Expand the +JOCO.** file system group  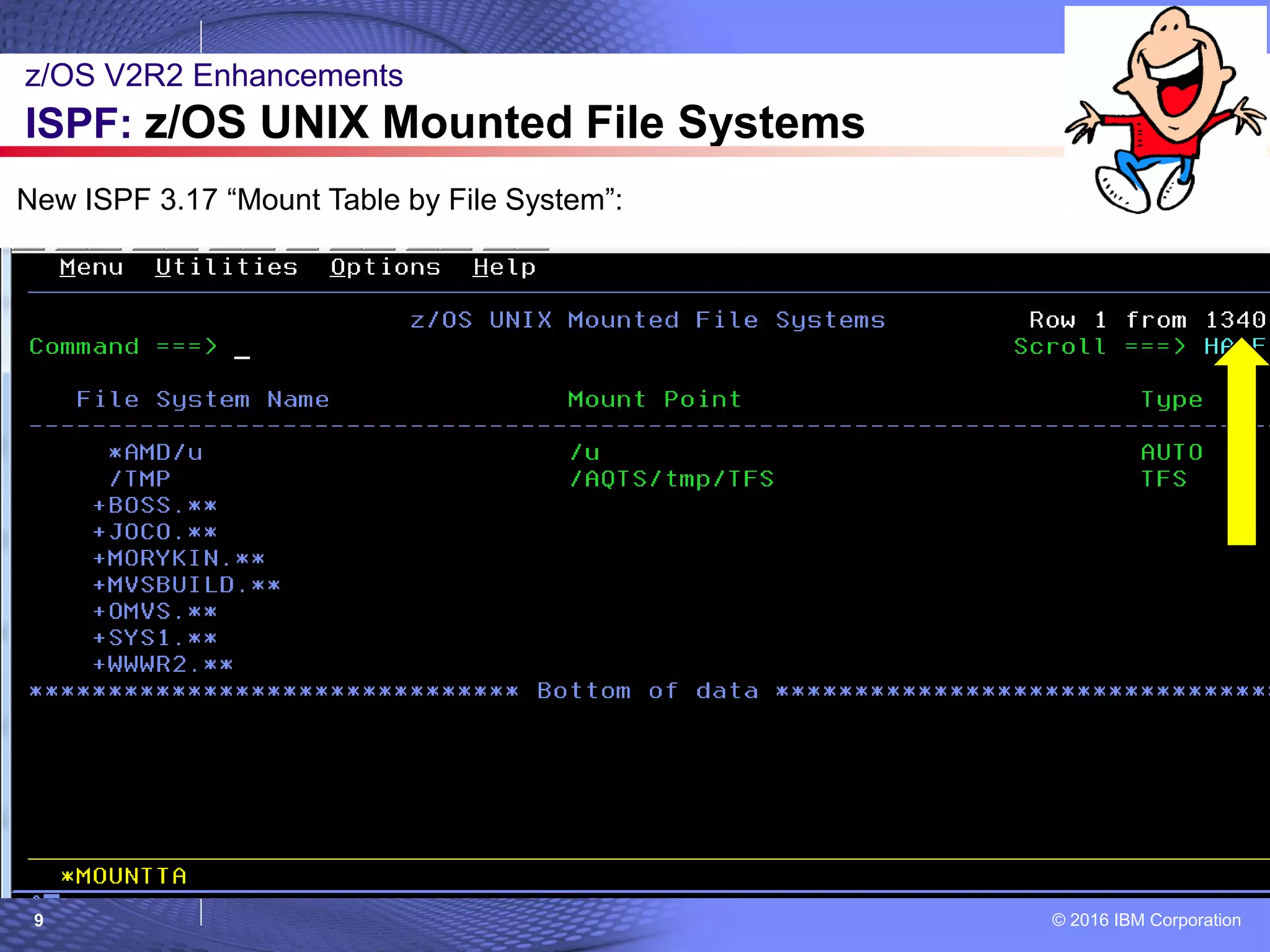coord(155,532)
